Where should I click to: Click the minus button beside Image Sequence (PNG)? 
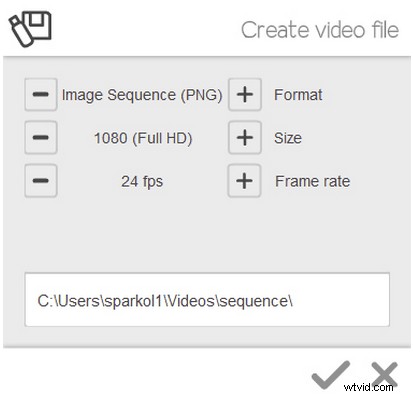41,95
